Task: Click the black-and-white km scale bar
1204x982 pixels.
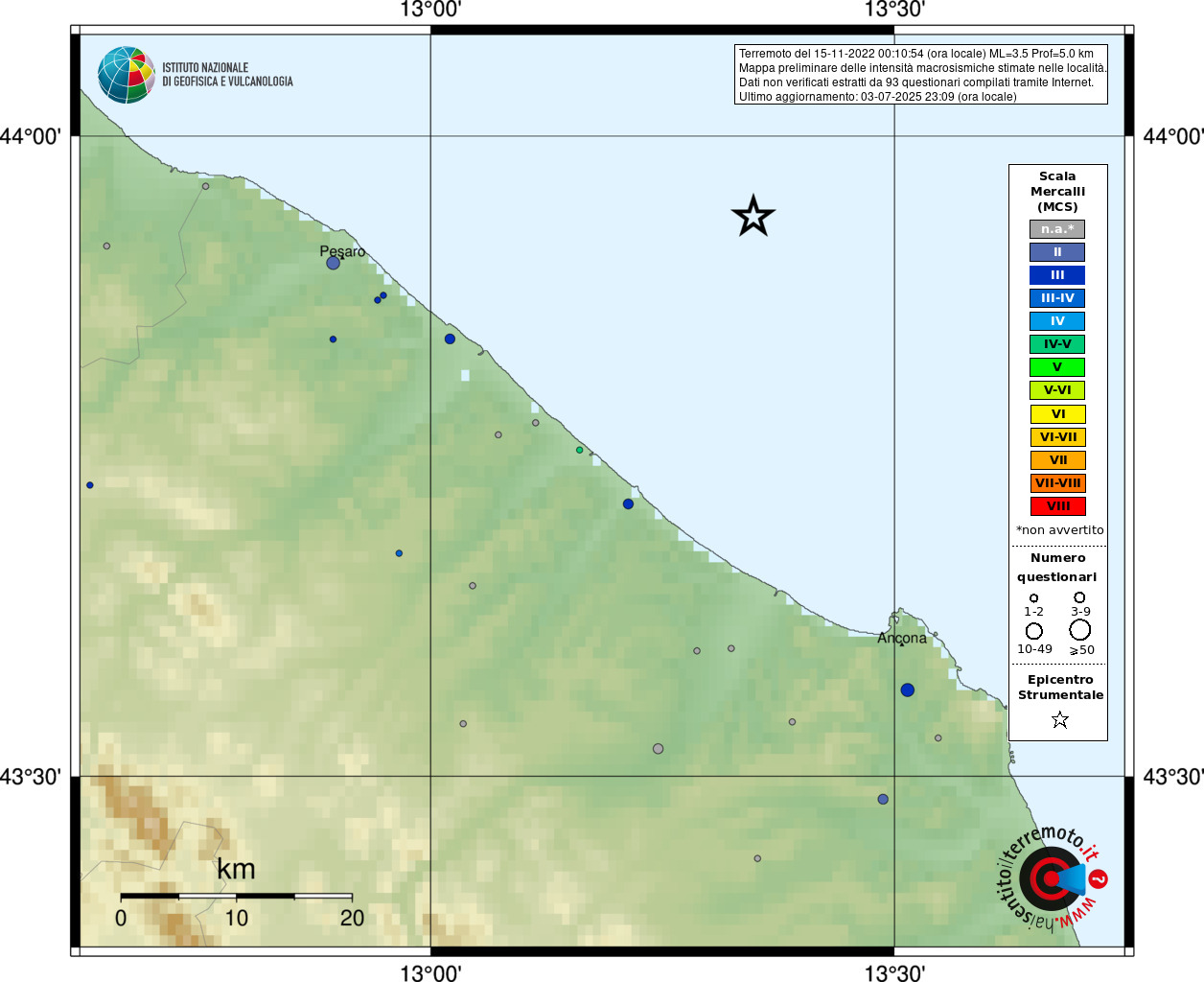Action: tap(236, 896)
